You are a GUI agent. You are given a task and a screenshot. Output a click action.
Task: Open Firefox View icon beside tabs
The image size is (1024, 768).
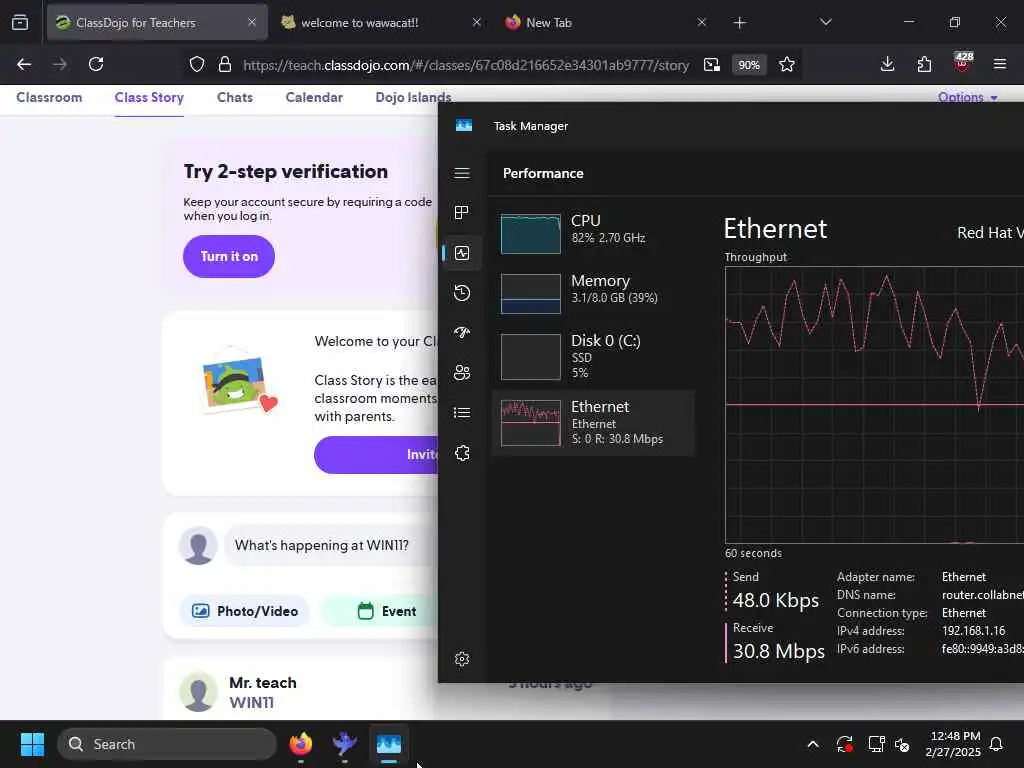pos(20,22)
